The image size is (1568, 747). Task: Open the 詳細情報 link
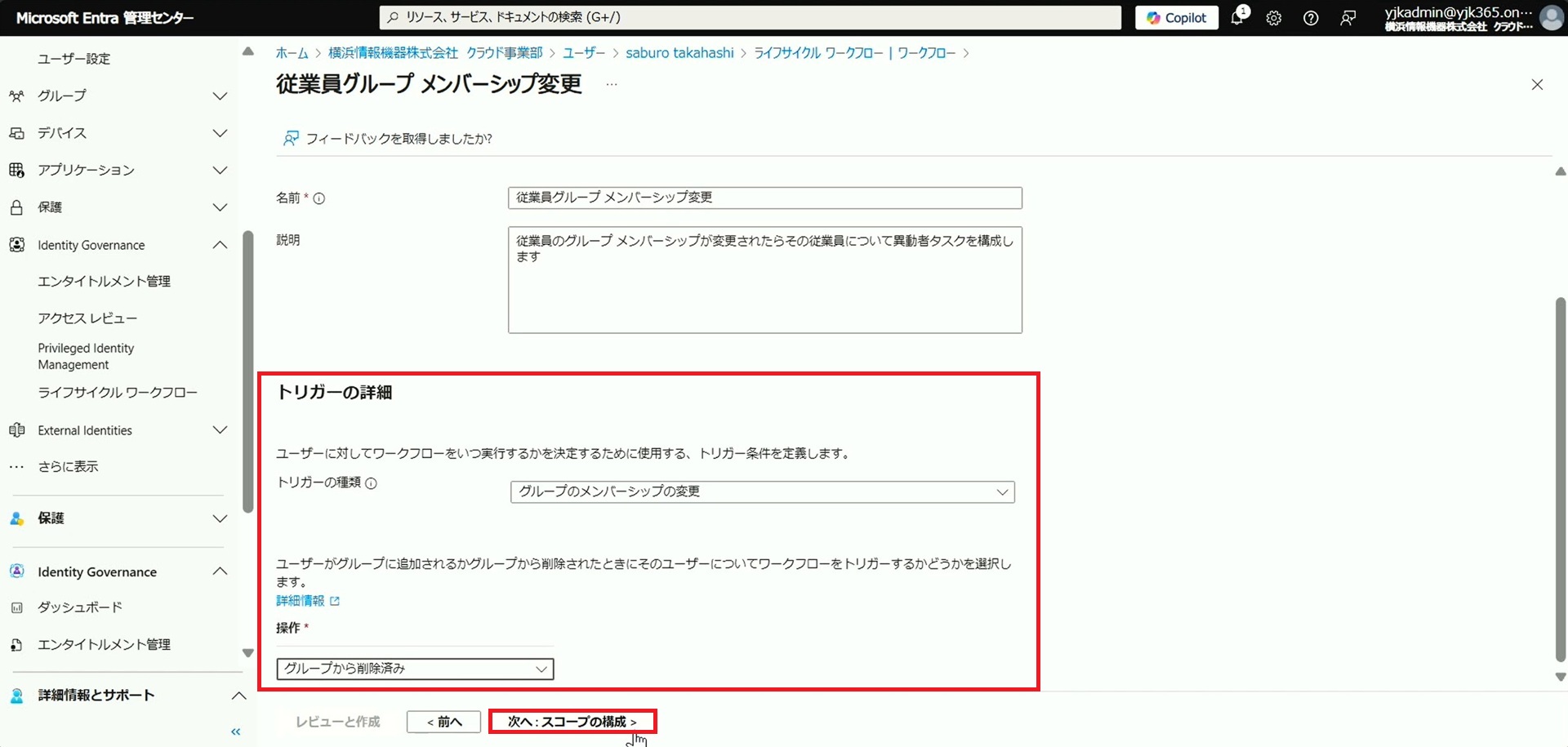coord(301,601)
